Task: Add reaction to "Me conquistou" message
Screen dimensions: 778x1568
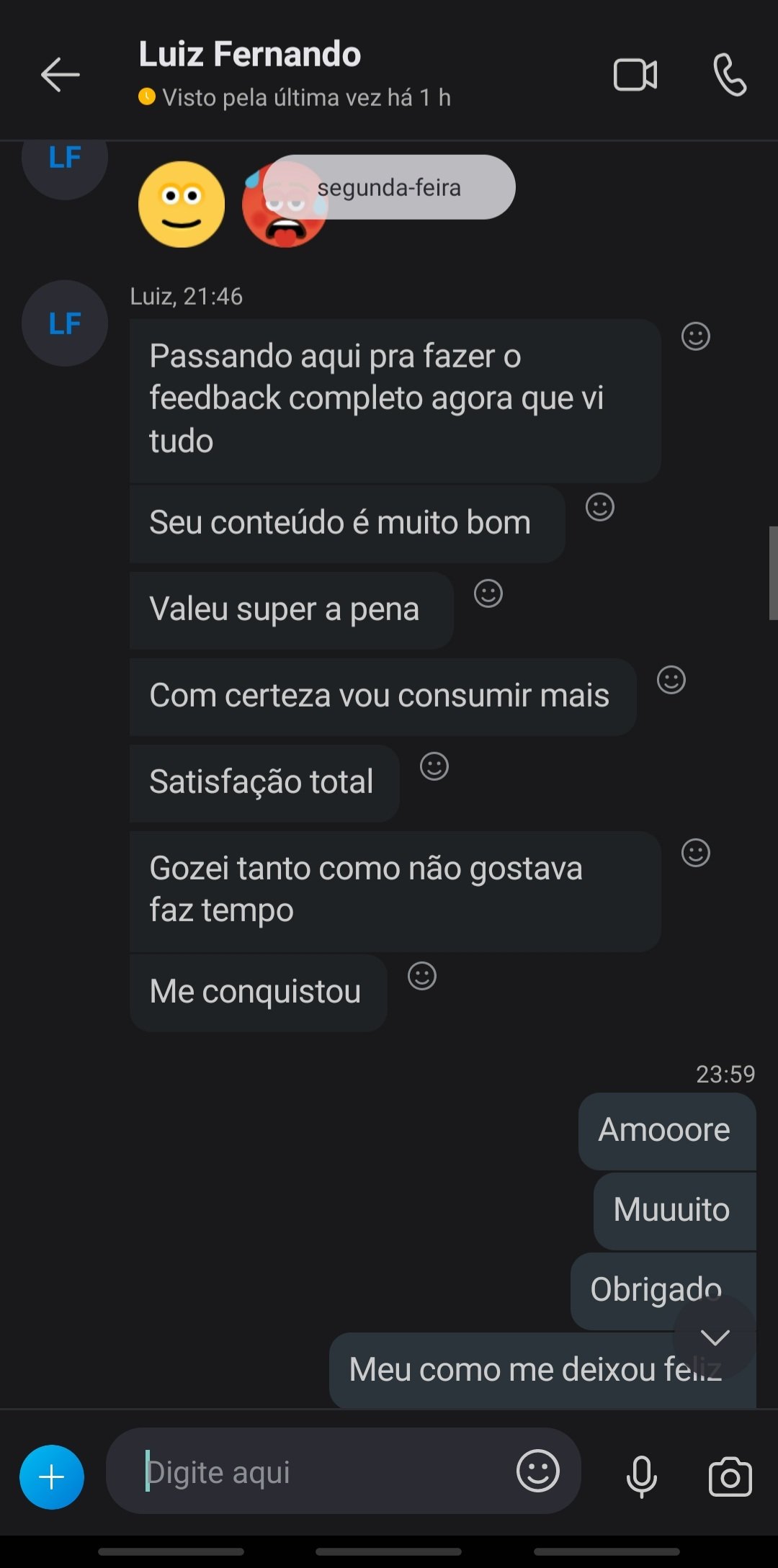Action: (x=421, y=976)
